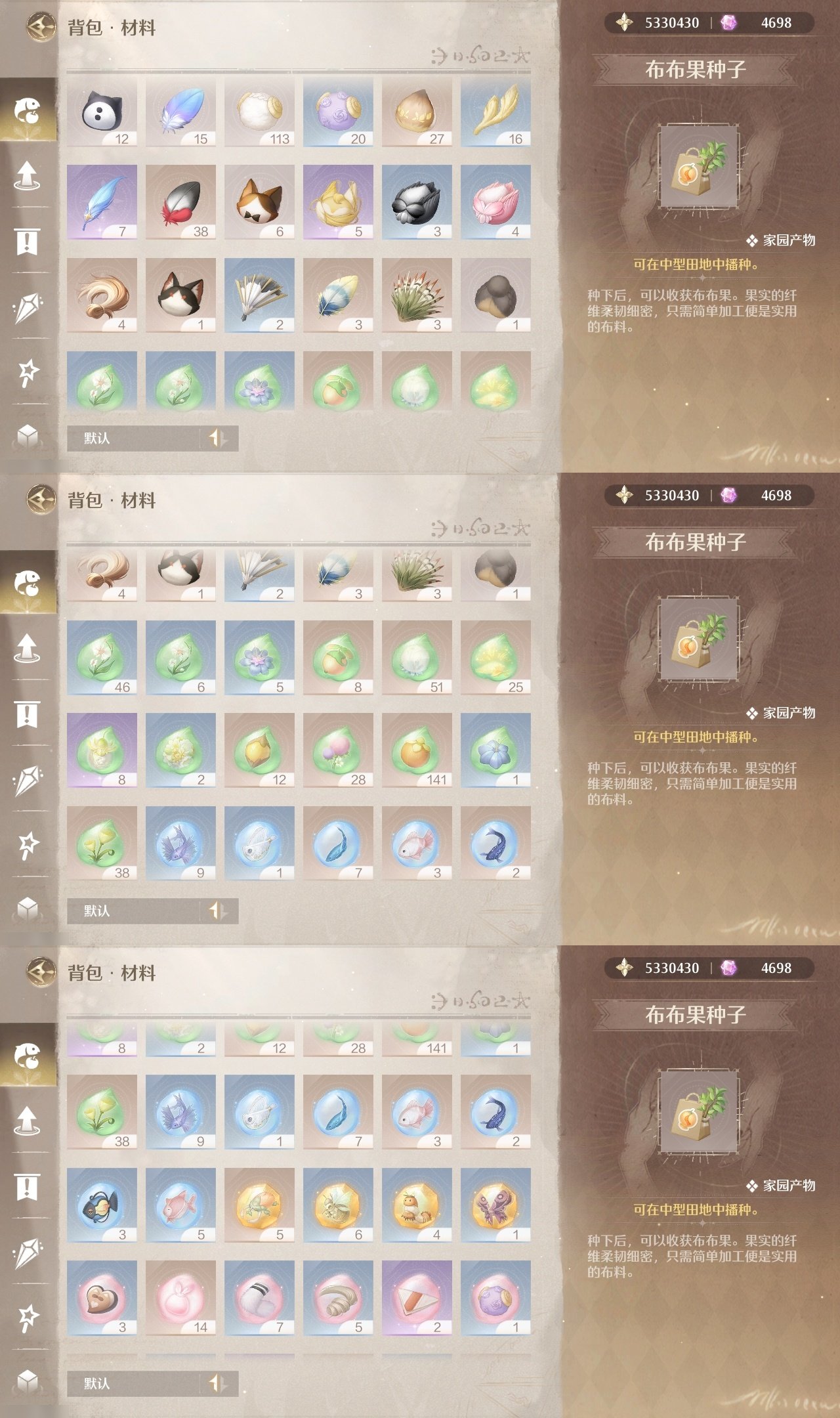840x1418 pixels.
Task: Select the fluffy white seed item showing 51
Action: coord(417,658)
